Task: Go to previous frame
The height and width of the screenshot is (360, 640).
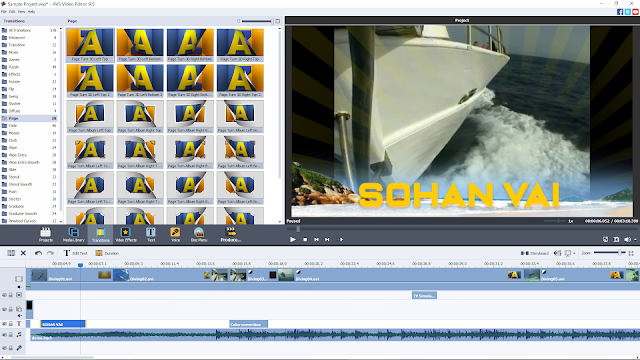Action: click(x=316, y=240)
